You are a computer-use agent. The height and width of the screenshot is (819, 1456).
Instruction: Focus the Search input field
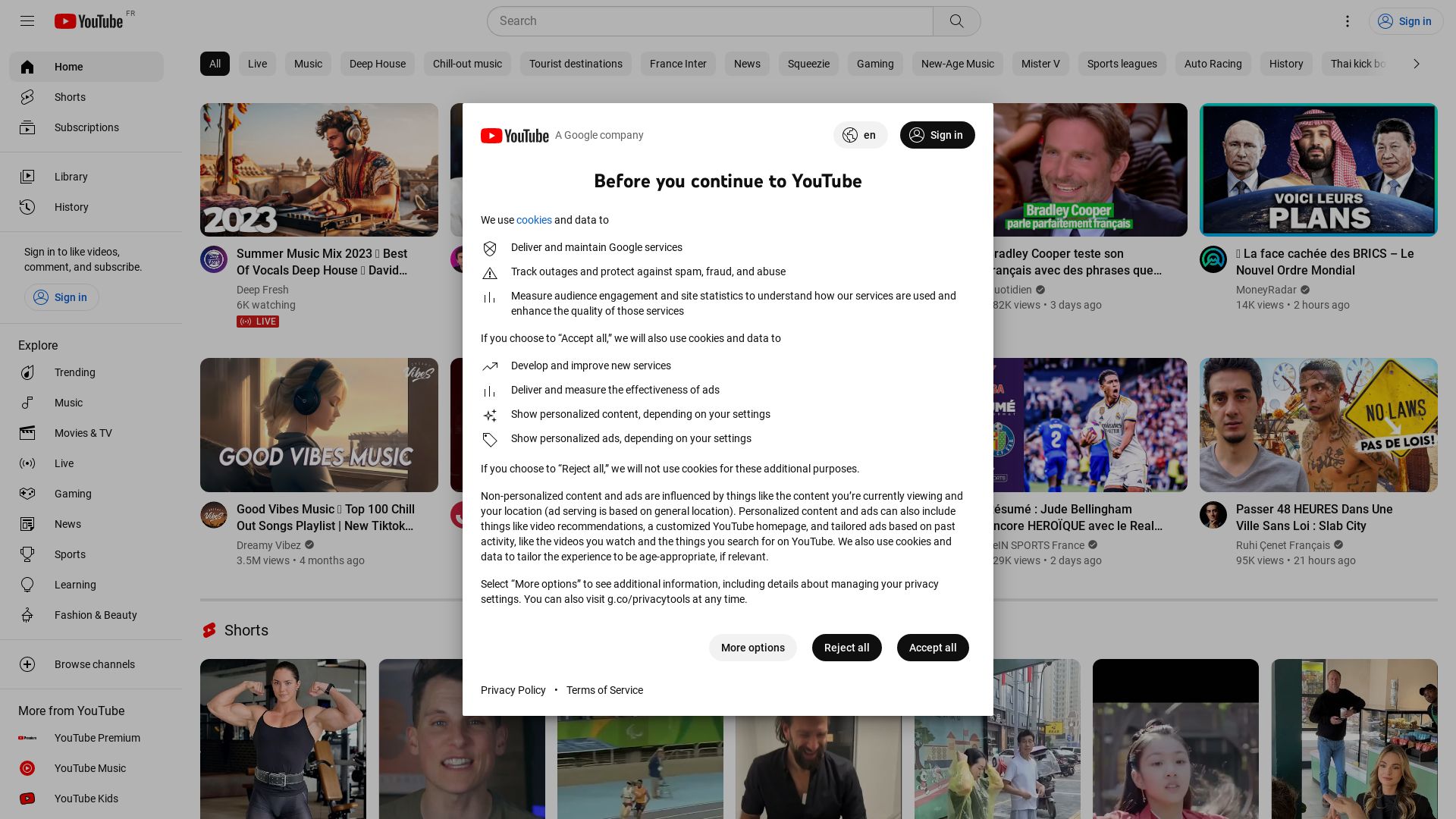710,21
